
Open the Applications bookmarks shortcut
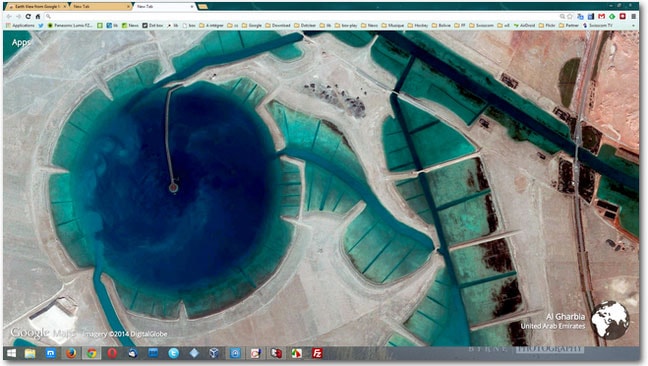20,26
